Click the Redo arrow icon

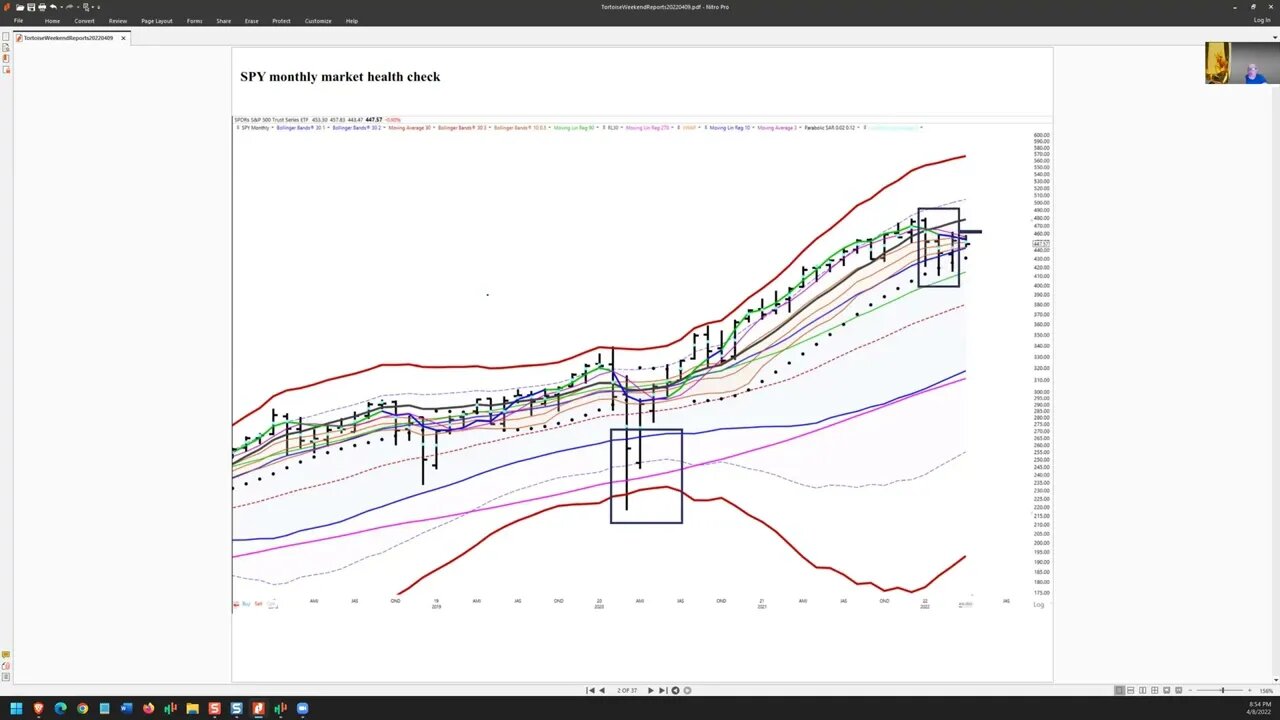[x=69, y=7]
